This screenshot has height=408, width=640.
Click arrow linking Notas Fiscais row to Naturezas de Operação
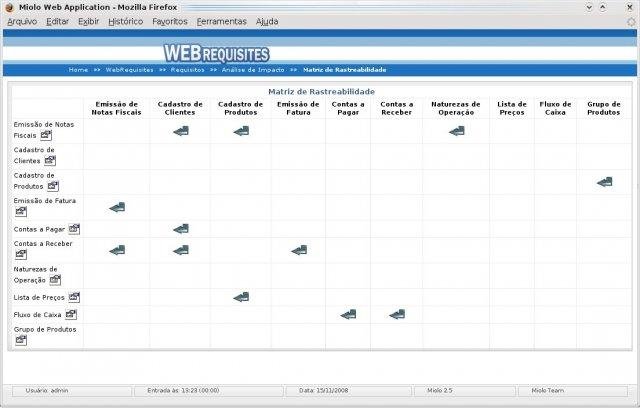tap(457, 131)
